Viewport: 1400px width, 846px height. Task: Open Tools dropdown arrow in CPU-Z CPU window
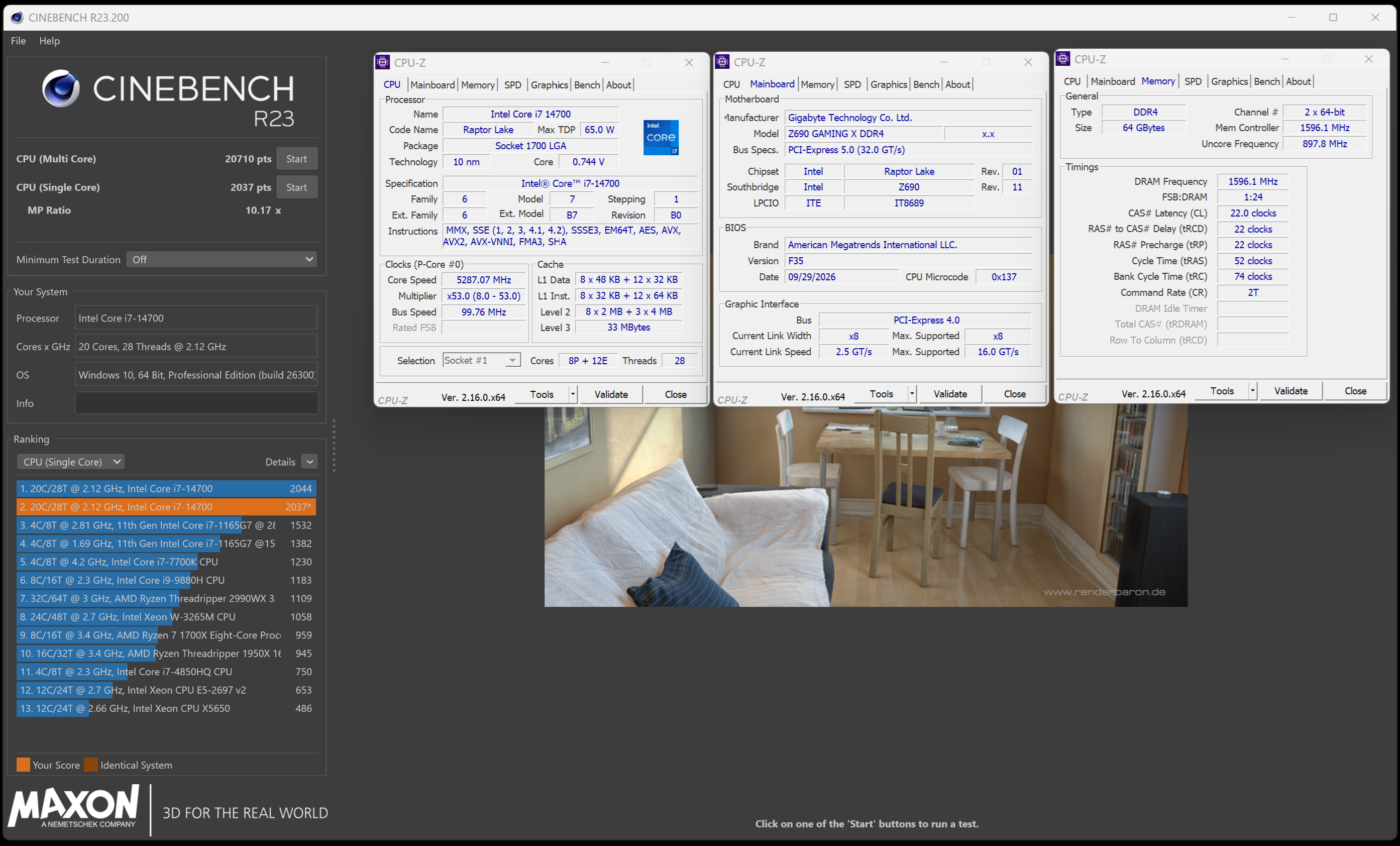(x=573, y=394)
